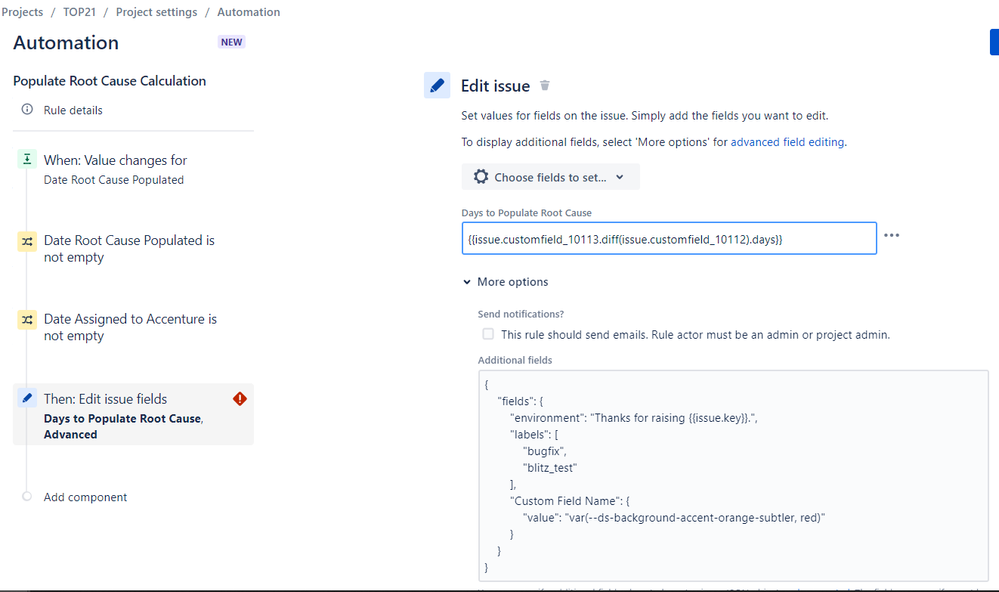Image resolution: width=999 pixels, height=592 pixels.
Task: Open Rule details
Action: click(73, 110)
